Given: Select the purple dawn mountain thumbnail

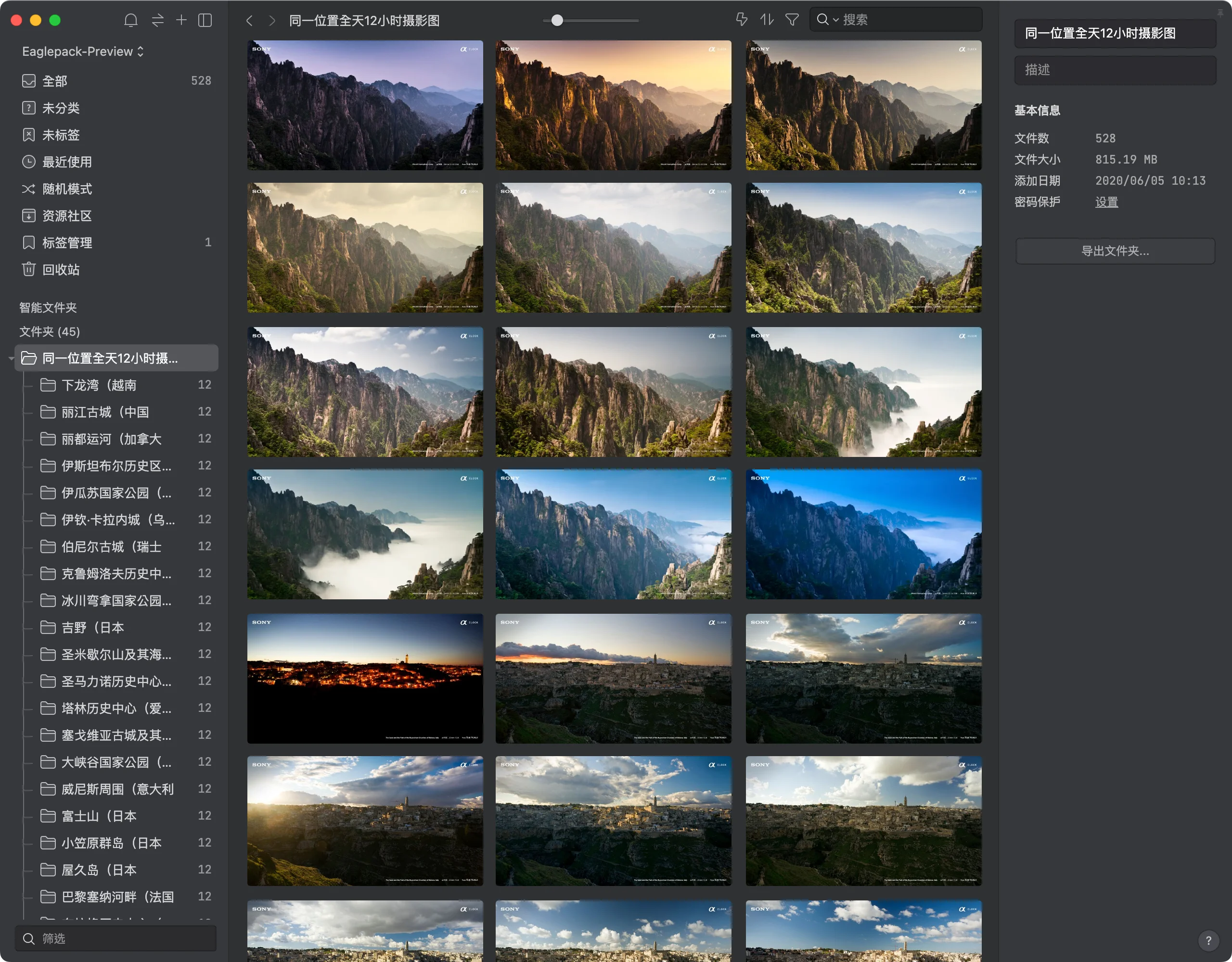Looking at the screenshot, I should [x=365, y=105].
